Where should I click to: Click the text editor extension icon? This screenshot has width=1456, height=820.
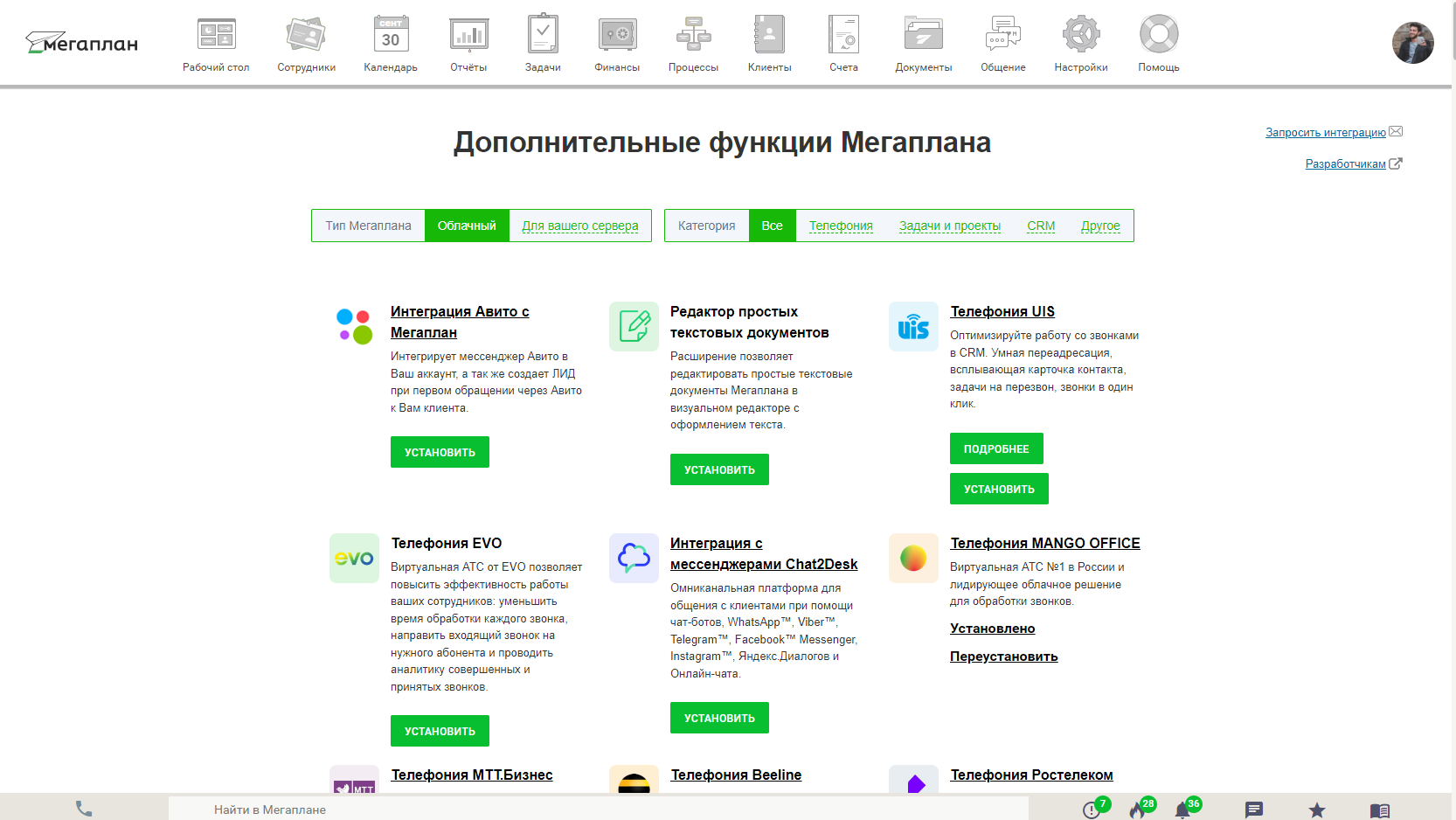[x=634, y=326]
